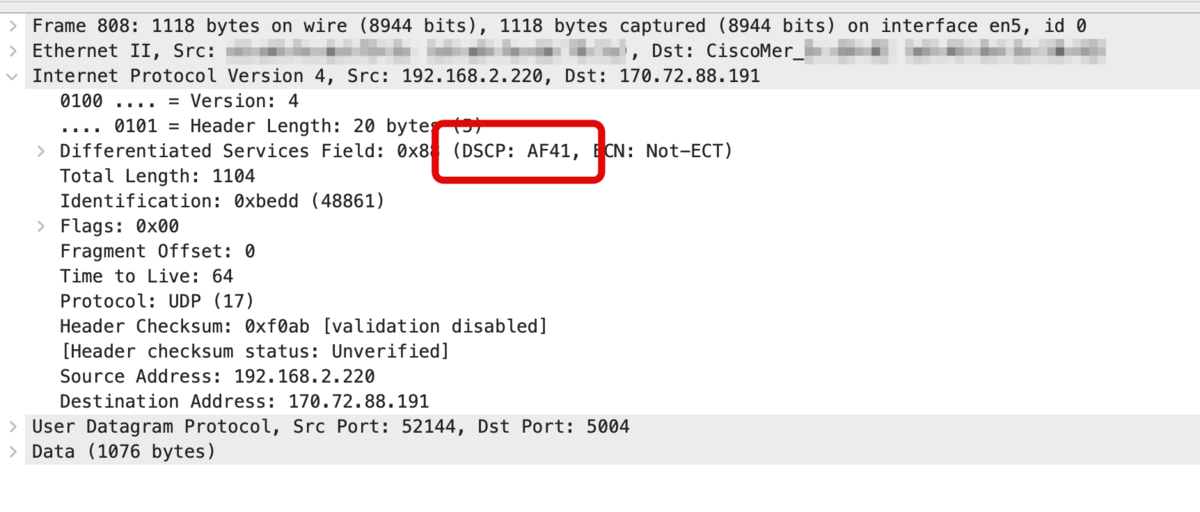Select the Protocol: UDP (17) field
The image size is (1200, 512).
[x=157, y=301]
